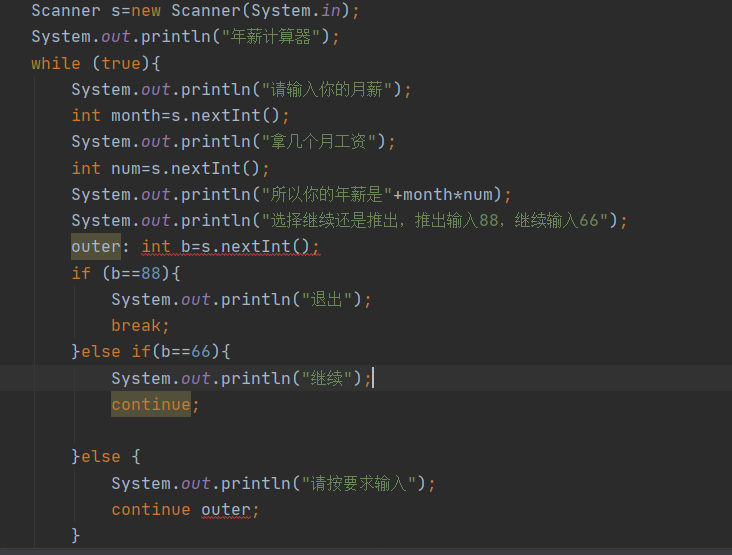This screenshot has width=732, height=555.
Task: Click the string "退出"
Action: click(327, 299)
